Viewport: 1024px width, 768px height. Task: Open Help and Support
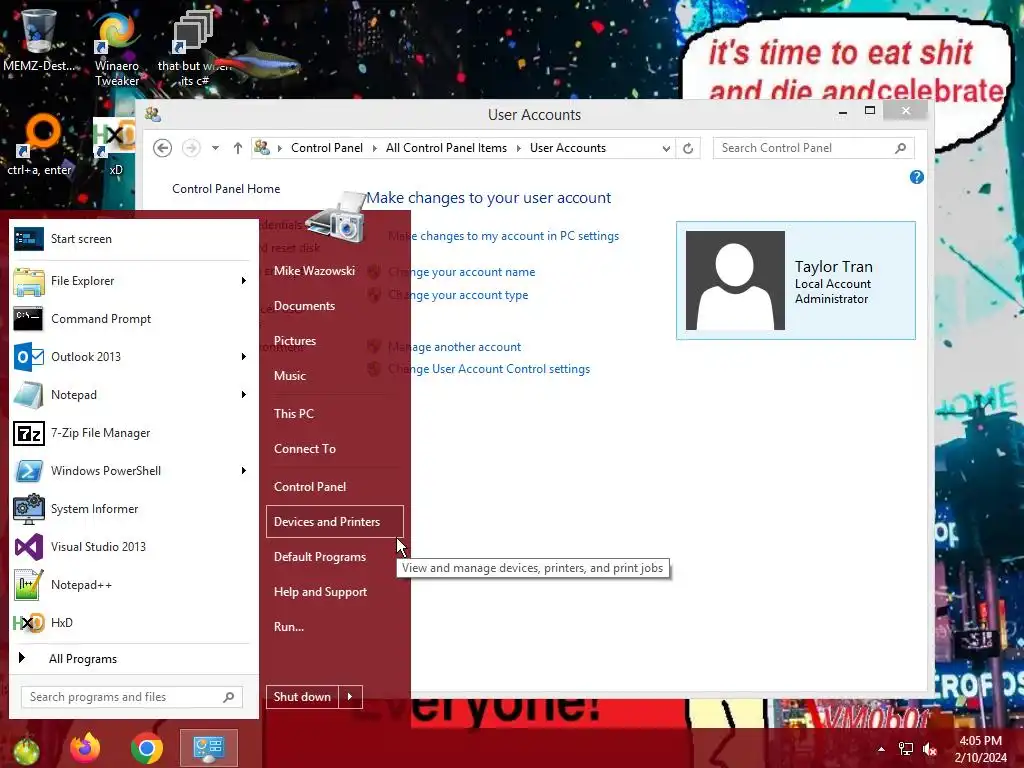pyautogui.click(x=321, y=592)
